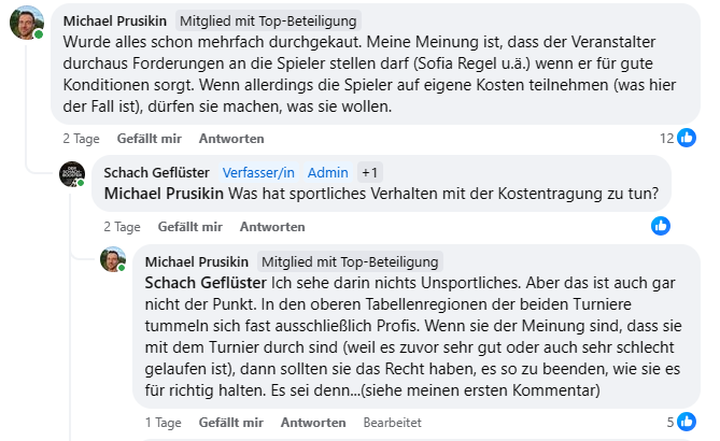Click the 1 Tag timestamp
The width and height of the screenshot is (720, 441).
[163, 423]
